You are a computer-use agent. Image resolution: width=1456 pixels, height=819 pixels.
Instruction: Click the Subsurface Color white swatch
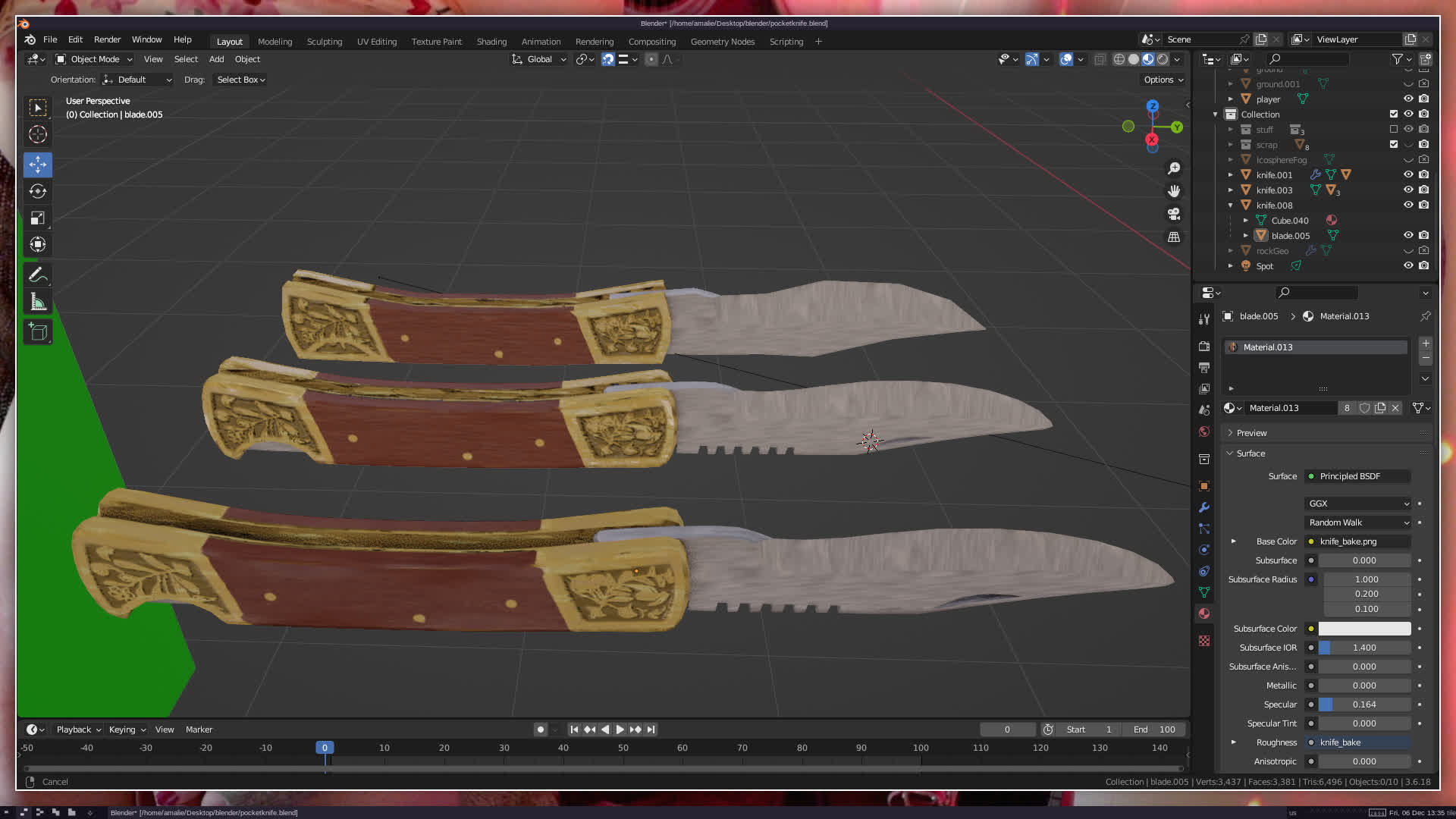1363,629
